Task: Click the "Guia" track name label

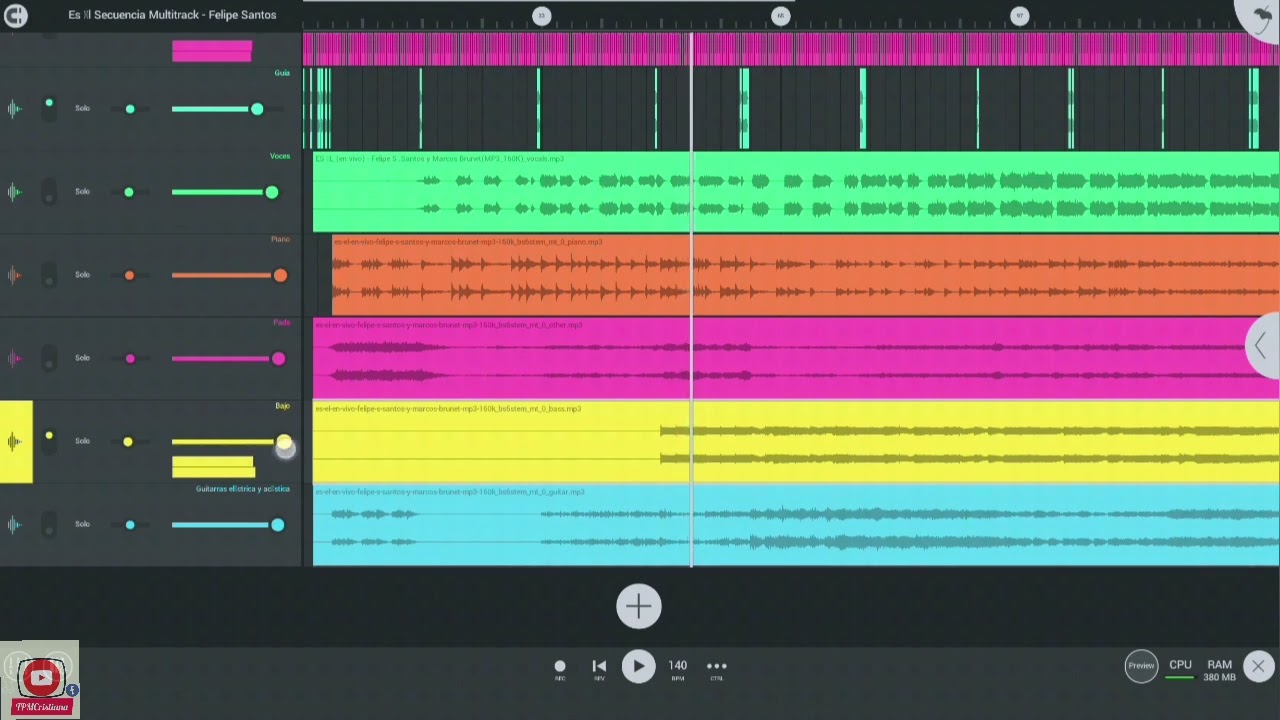Action: coord(282,73)
